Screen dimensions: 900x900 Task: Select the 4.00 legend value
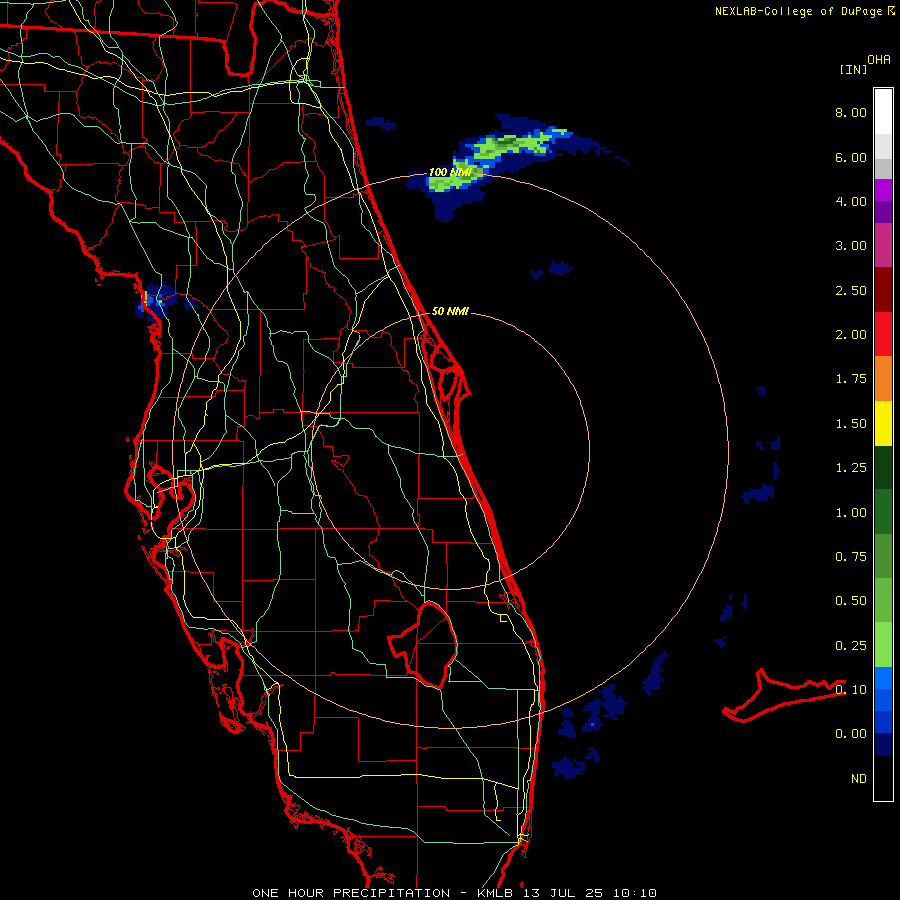[x=851, y=201]
